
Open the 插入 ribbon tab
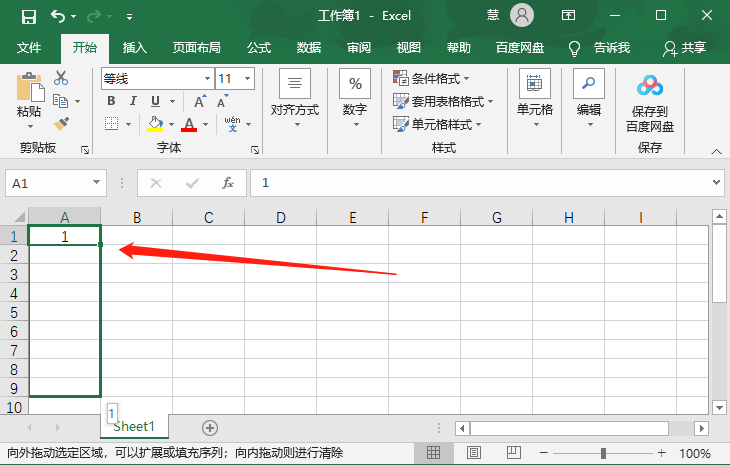click(134, 47)
